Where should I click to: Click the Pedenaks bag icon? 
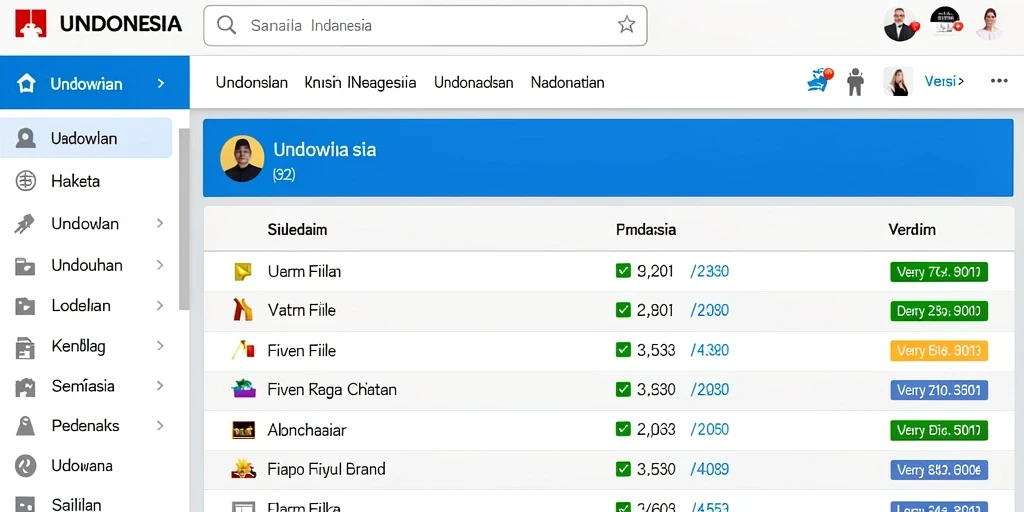[25, 426]
